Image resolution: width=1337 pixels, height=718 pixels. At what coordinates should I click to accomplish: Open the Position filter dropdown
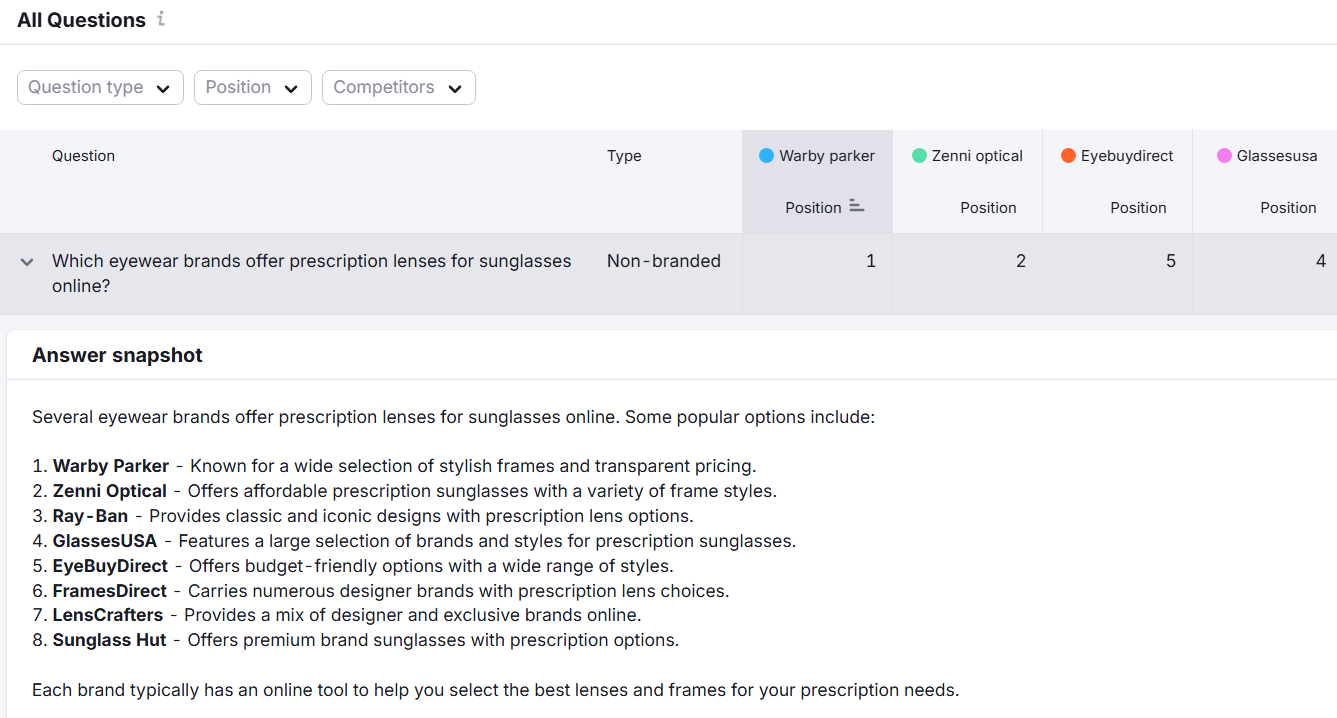point(252,87)
